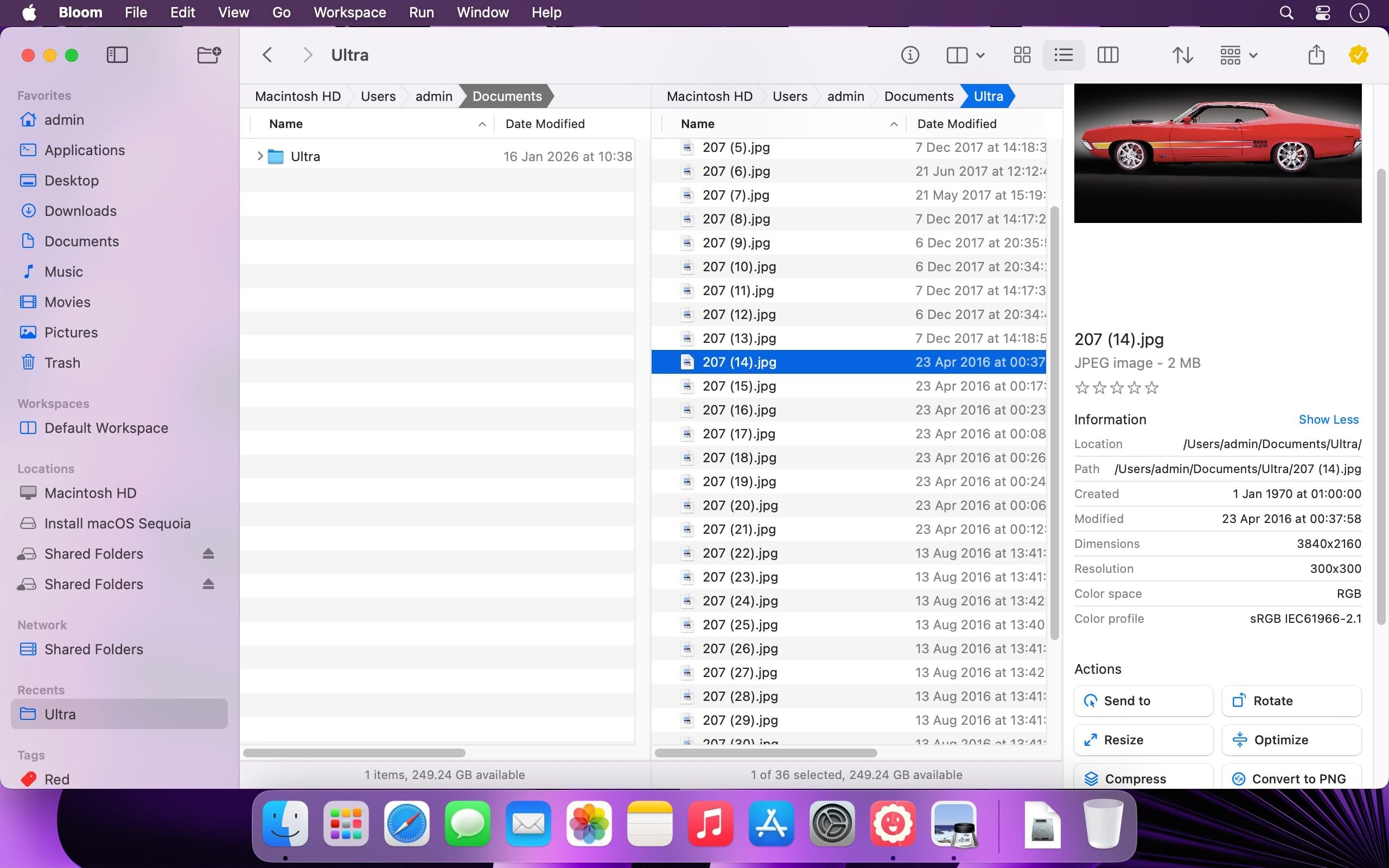Click the right pane vertical scrollbar

(1054, 423)
